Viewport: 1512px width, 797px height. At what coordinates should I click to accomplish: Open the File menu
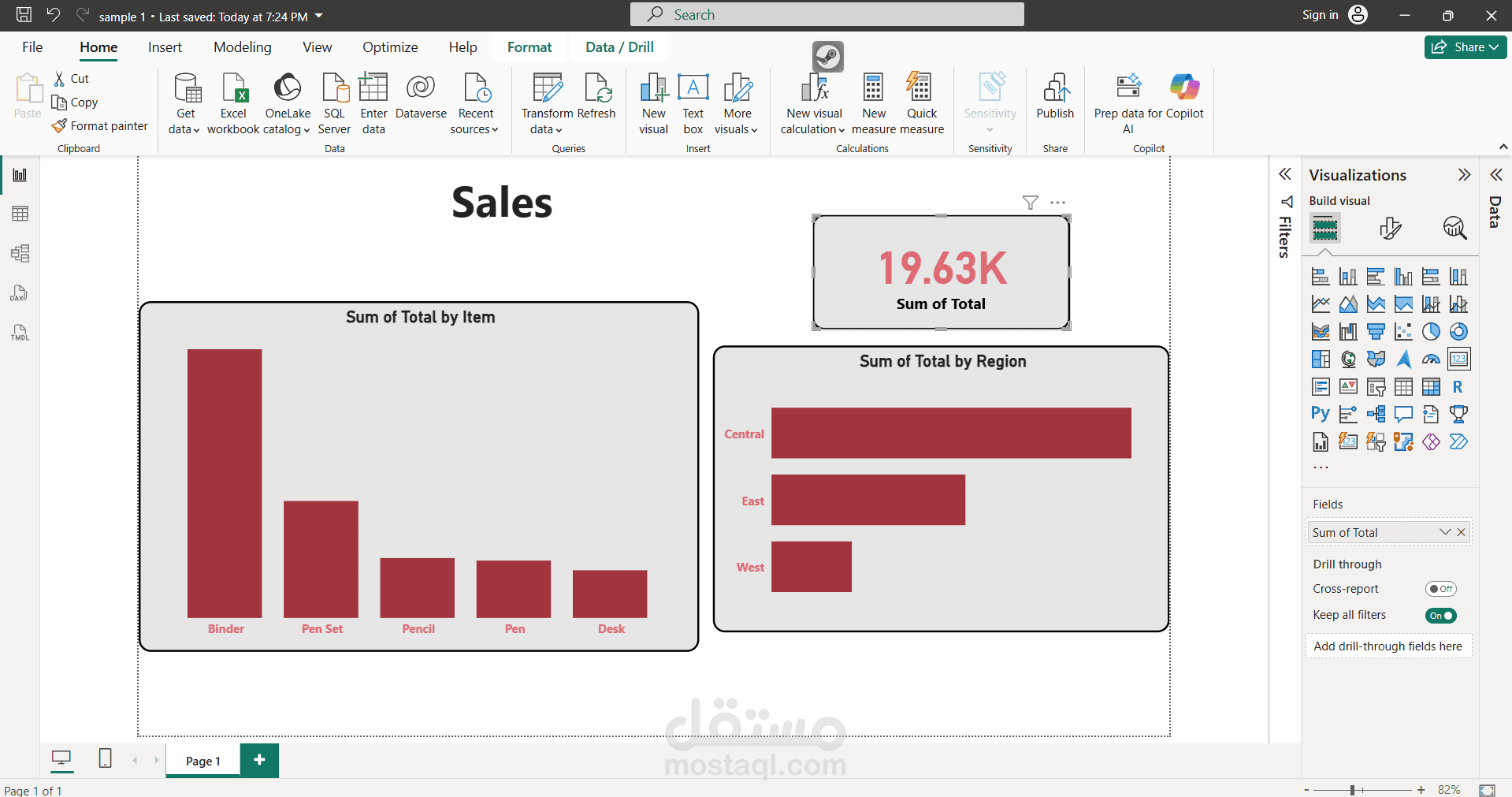32,47
